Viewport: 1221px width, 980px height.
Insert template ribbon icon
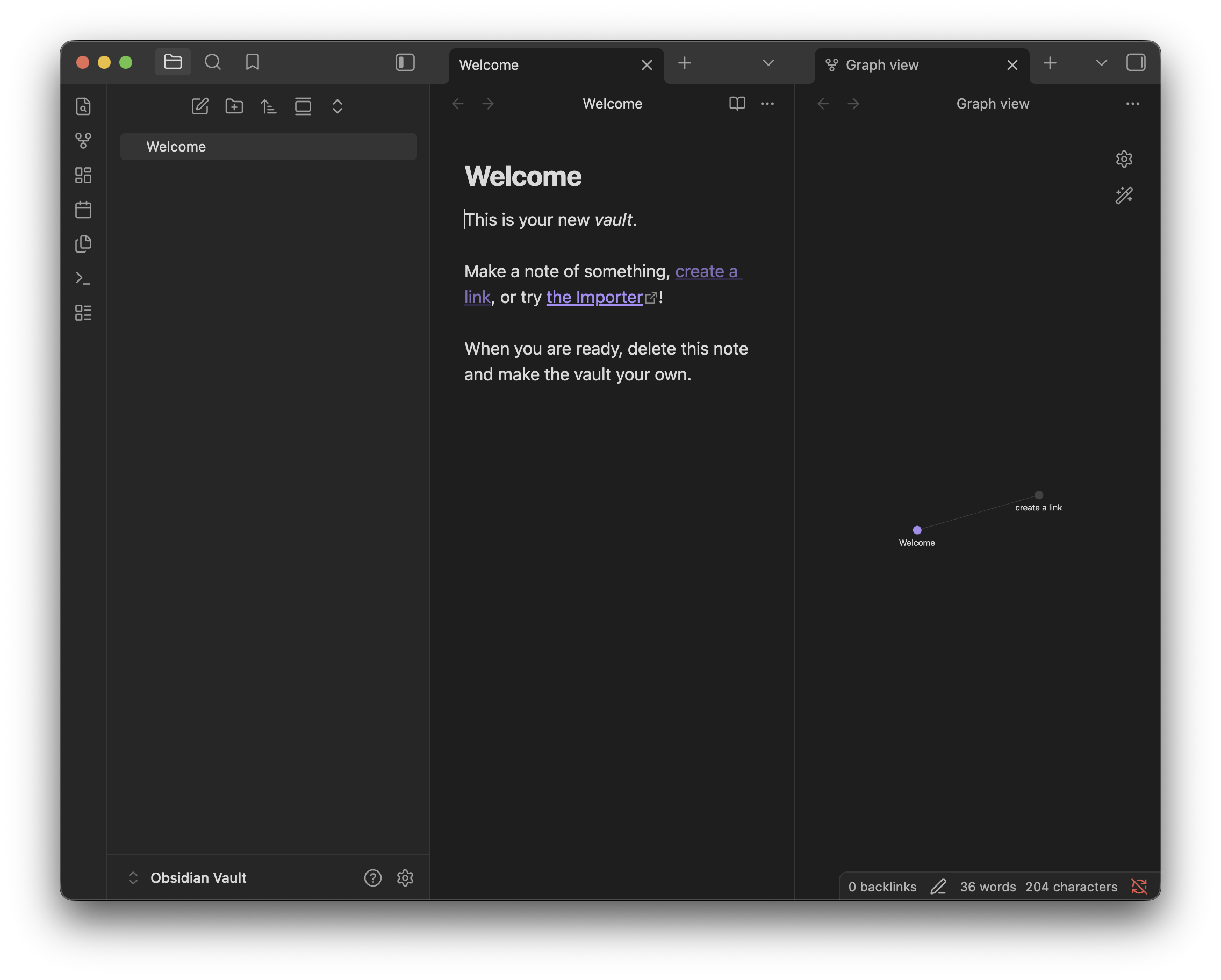coord(83,244)
